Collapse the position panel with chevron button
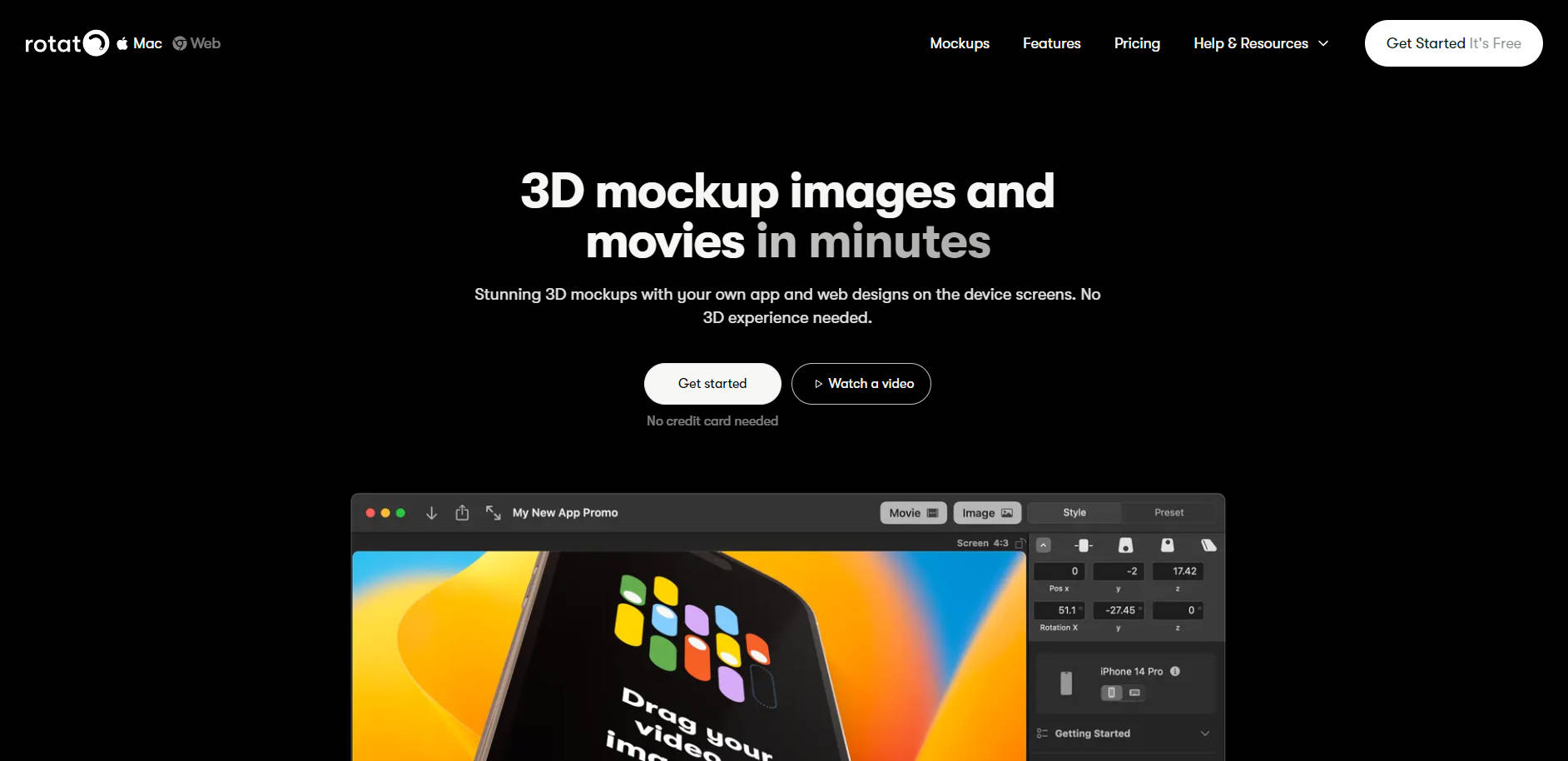 1044,545
